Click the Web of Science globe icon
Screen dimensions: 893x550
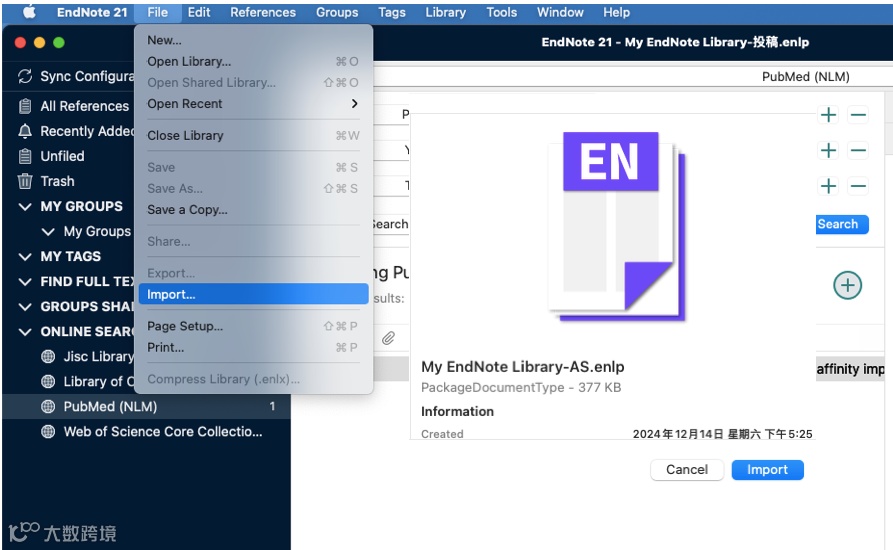coord(48,432)
